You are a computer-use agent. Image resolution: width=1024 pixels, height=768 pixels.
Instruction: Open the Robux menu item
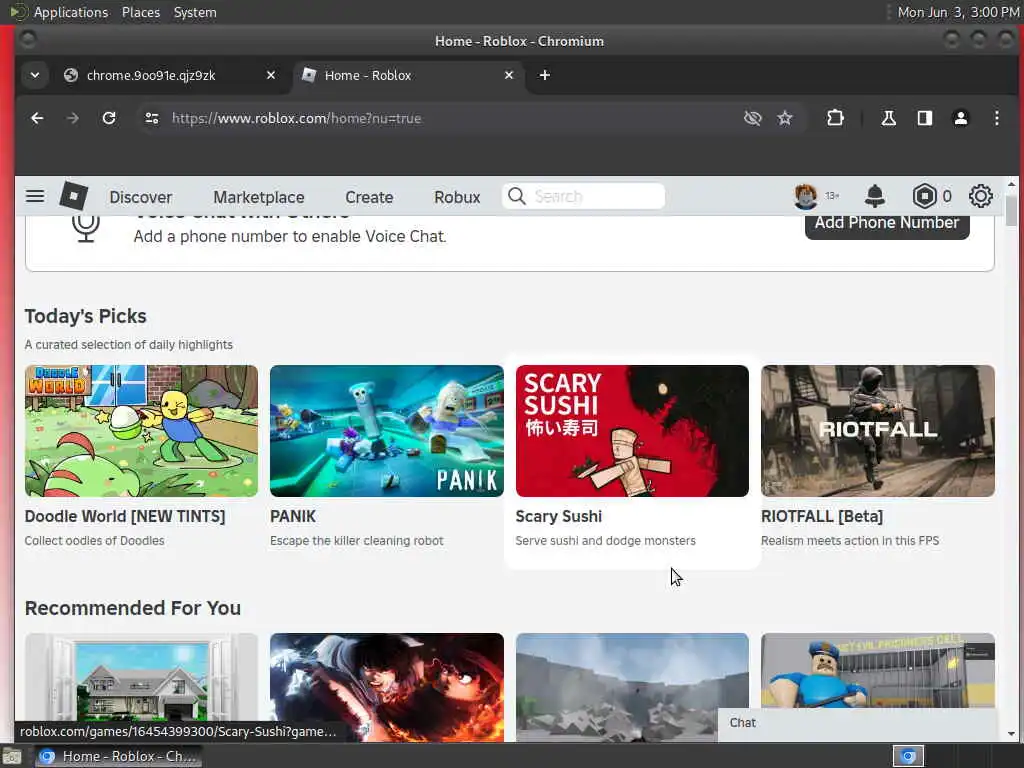(457, 197)
